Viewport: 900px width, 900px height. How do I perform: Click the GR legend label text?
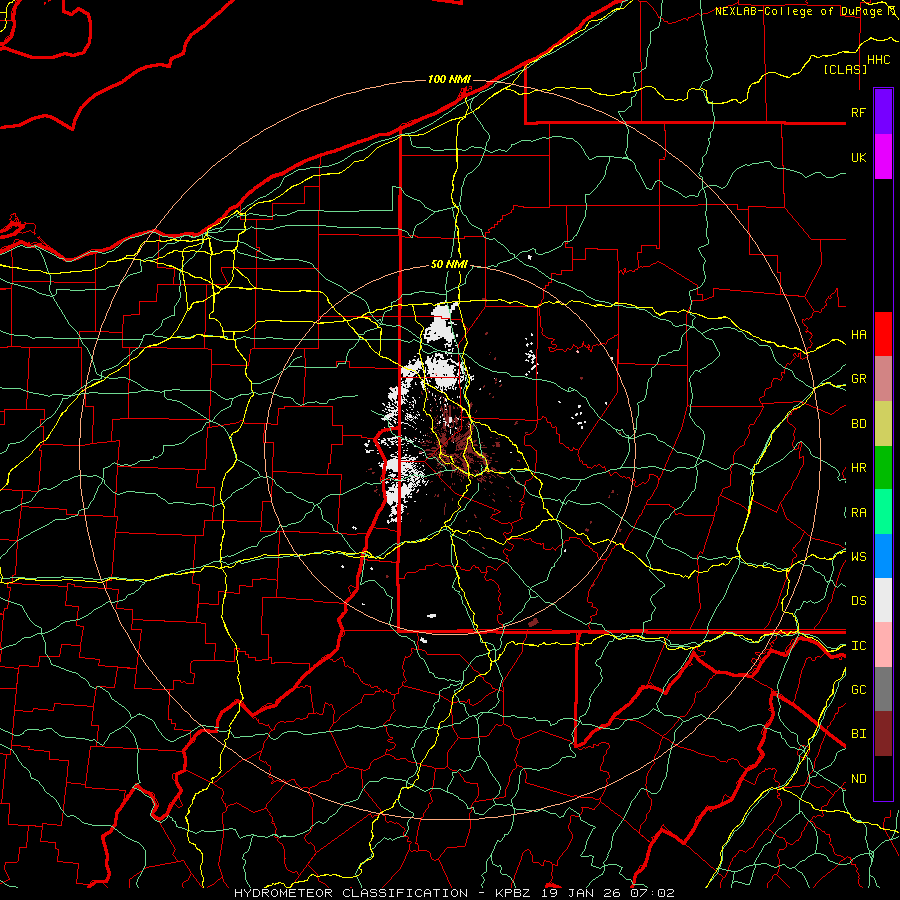[x=858, y=379]
